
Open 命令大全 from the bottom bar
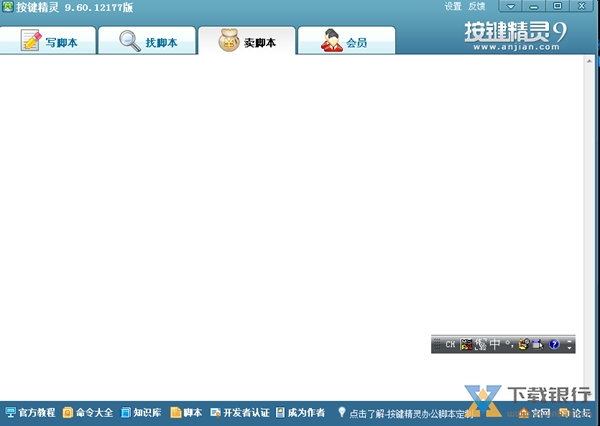(x=88, y=413)
